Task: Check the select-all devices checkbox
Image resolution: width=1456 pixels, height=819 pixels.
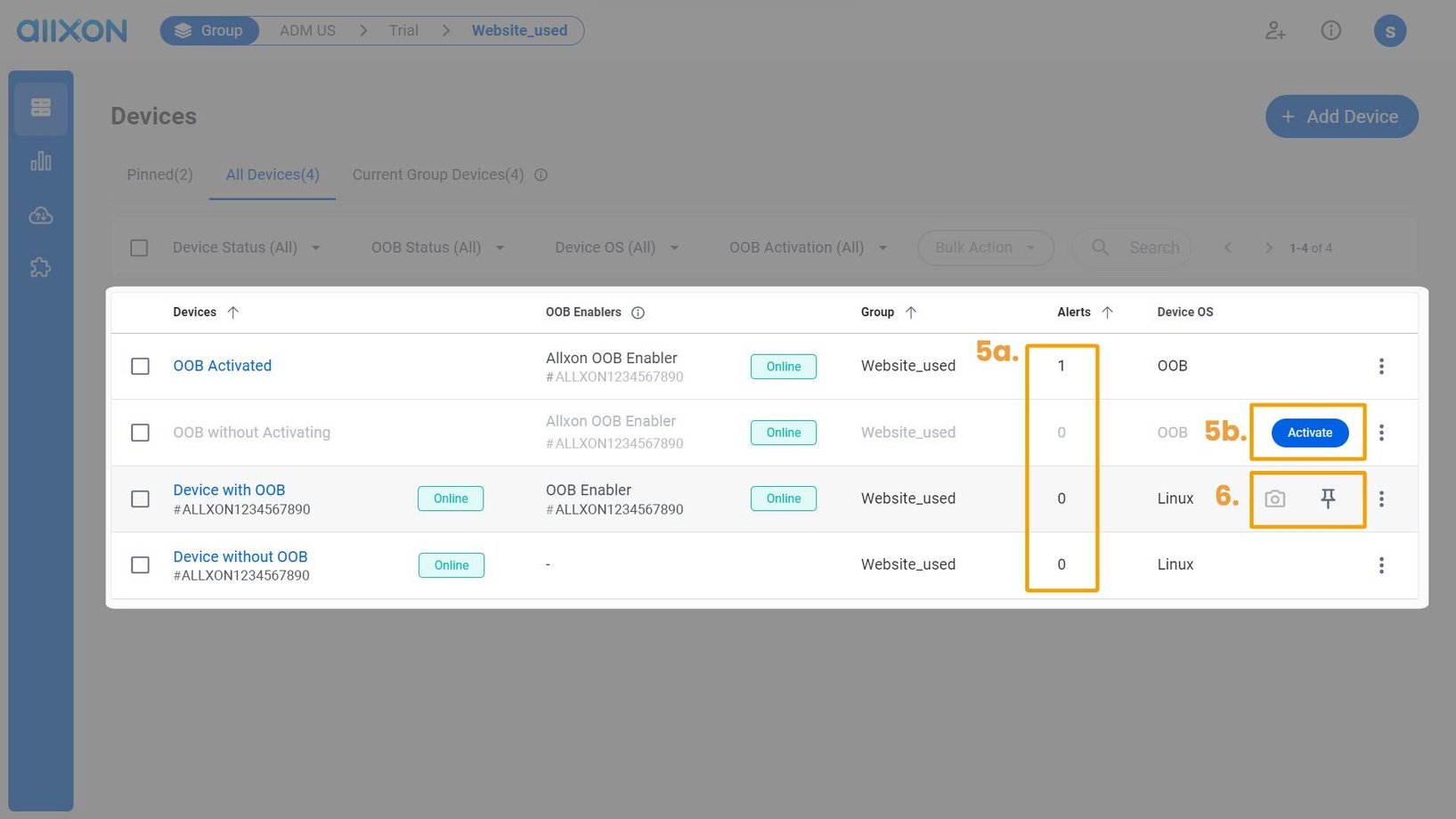Action: point(139,247)
